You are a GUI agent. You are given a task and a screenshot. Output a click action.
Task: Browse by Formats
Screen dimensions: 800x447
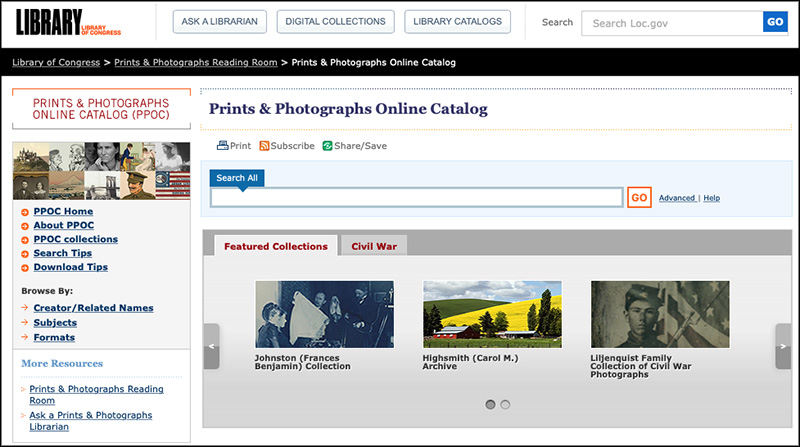[x=54, y=337]
